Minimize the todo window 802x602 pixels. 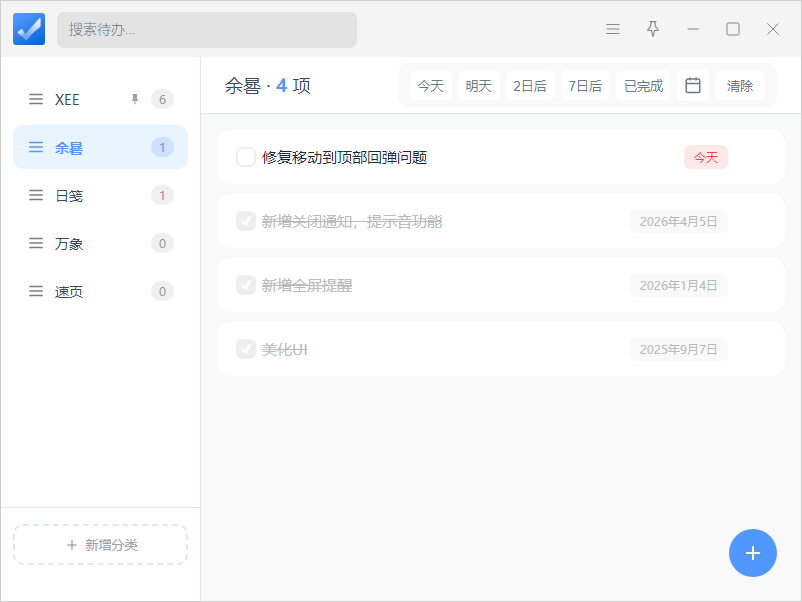693,29
